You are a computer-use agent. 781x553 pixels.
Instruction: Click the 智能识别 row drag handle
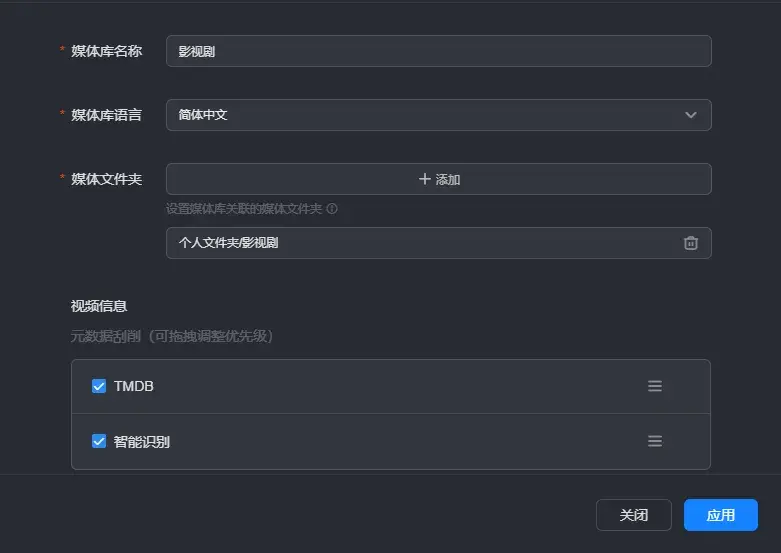click(655, 441)
